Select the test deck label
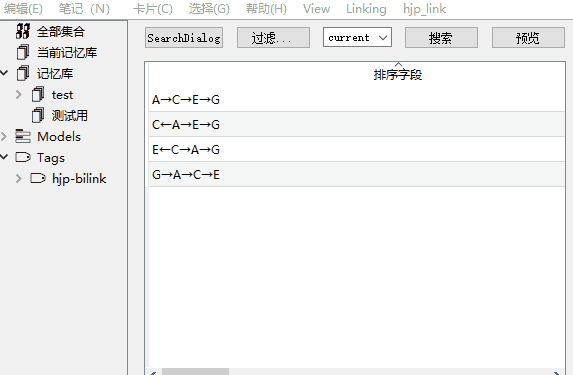This screenshot has width=573, height=375. pos(62,95)
